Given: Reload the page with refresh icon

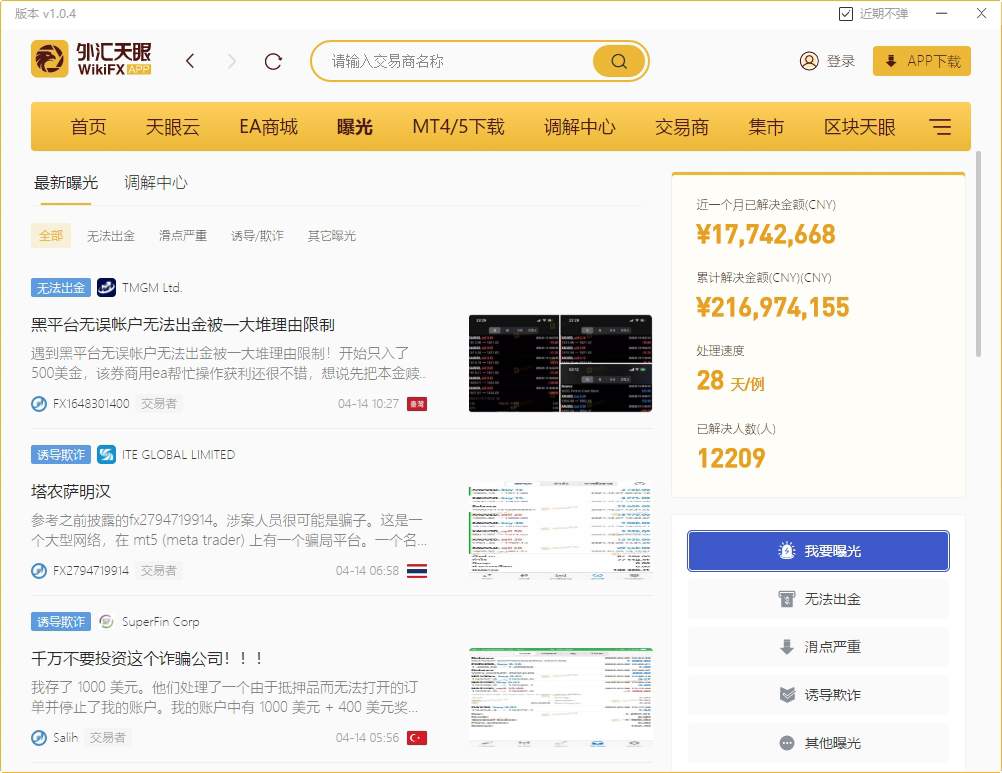Looking at the screenshot, I should pyautogui.click(x=273, y=61).
